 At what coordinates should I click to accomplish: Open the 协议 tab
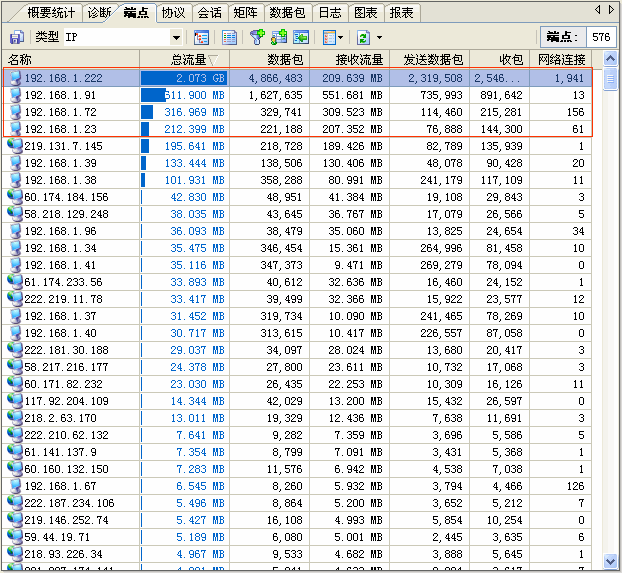pyautogui.click(x=173, y=13)
